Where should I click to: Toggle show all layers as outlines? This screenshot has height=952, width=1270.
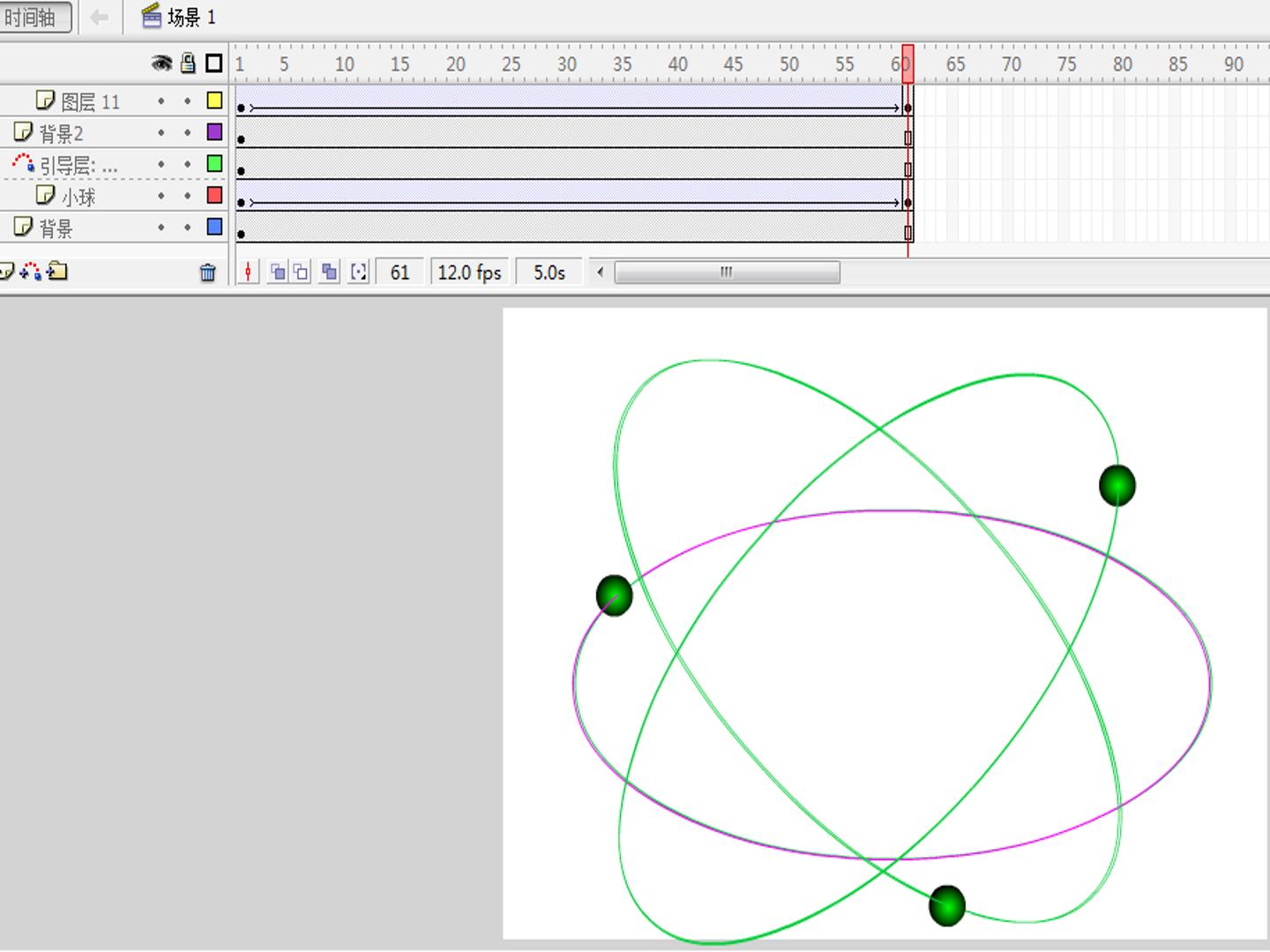click(213, 63)
